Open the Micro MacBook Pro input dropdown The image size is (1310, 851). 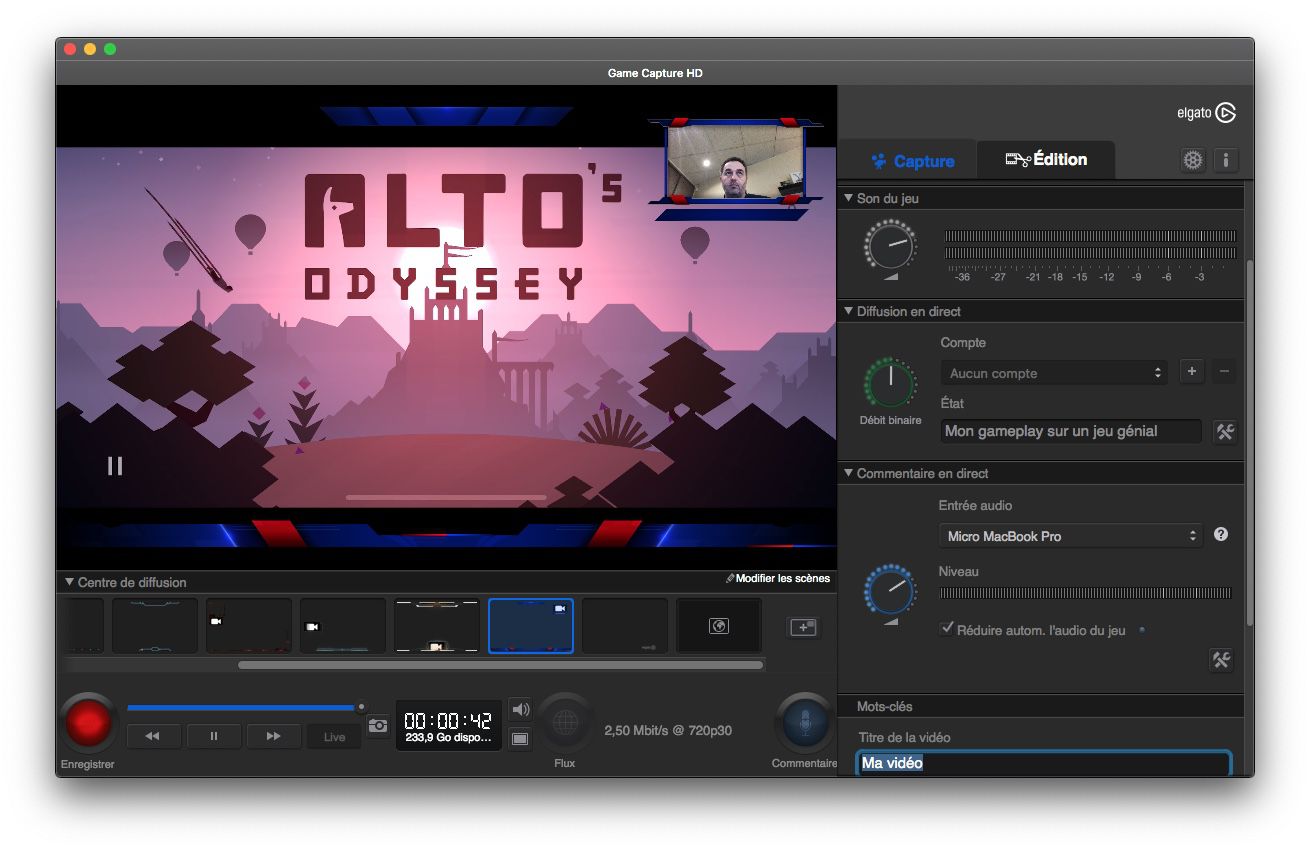coord(1070,536)
